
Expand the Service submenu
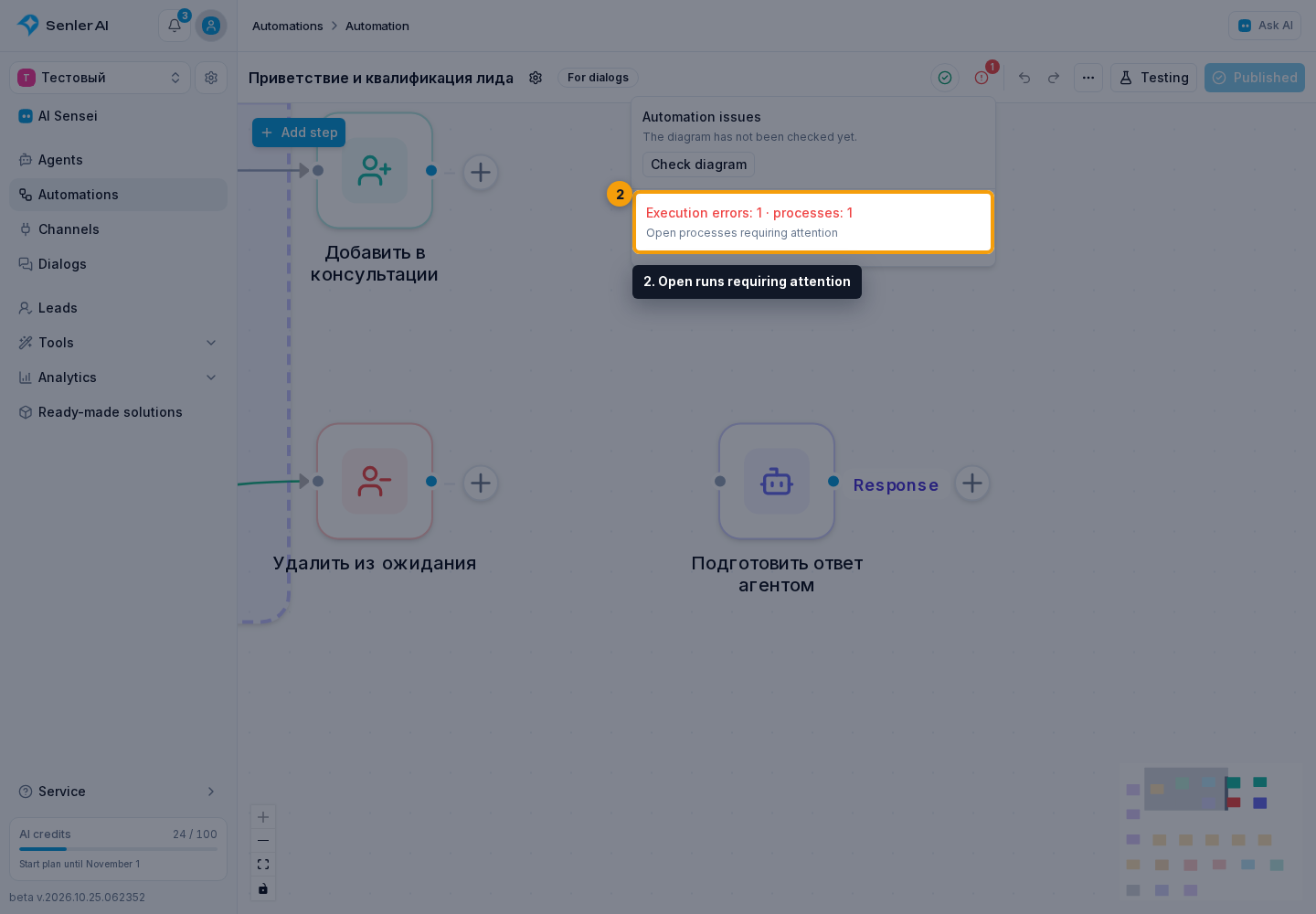point(118,792)
